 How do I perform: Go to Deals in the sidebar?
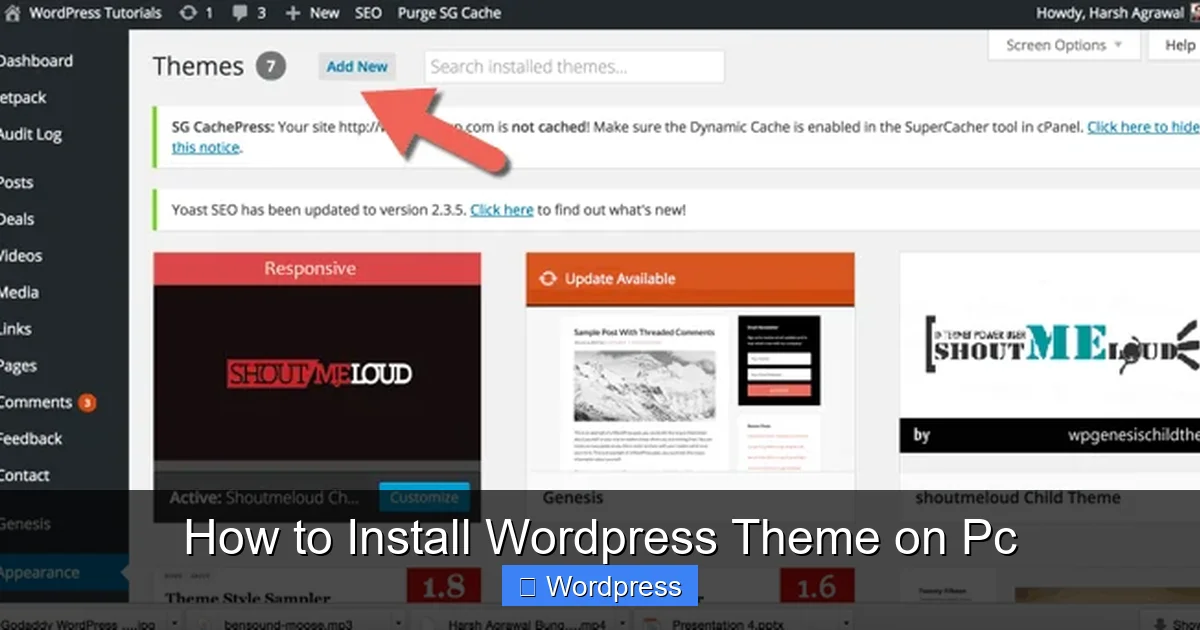[x=17, y=219]
